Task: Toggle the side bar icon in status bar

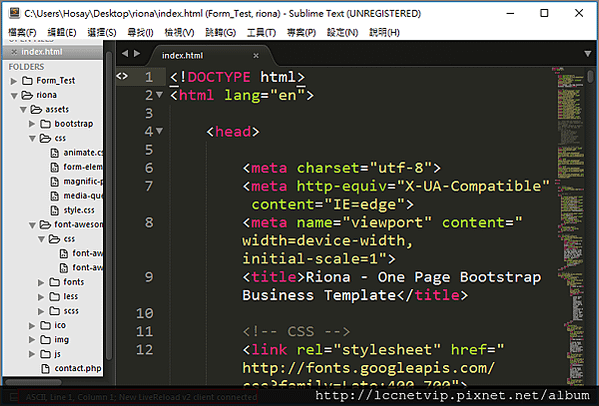Action: point(13,397)
